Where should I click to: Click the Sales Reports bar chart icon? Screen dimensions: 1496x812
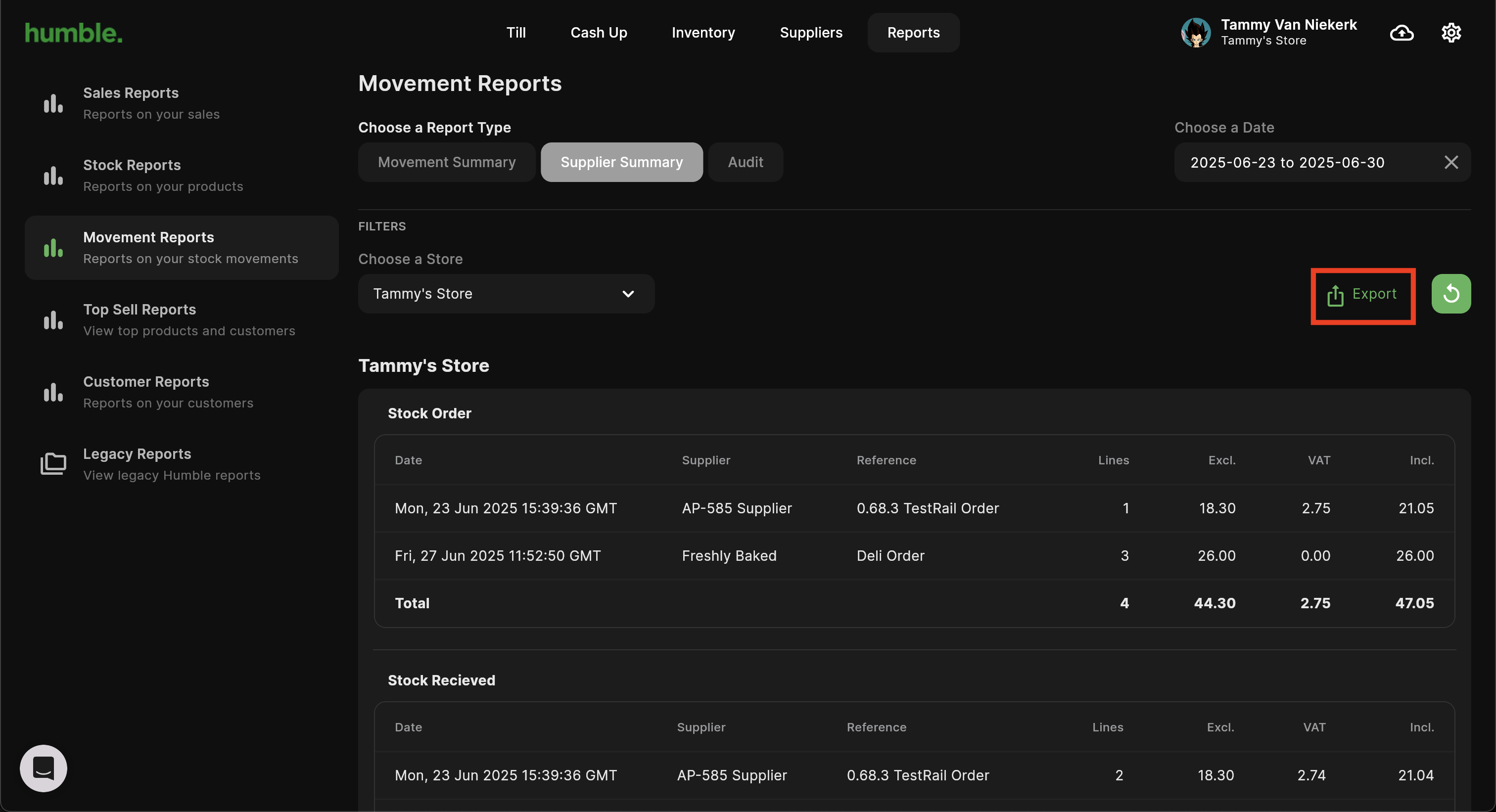(53, 103)
